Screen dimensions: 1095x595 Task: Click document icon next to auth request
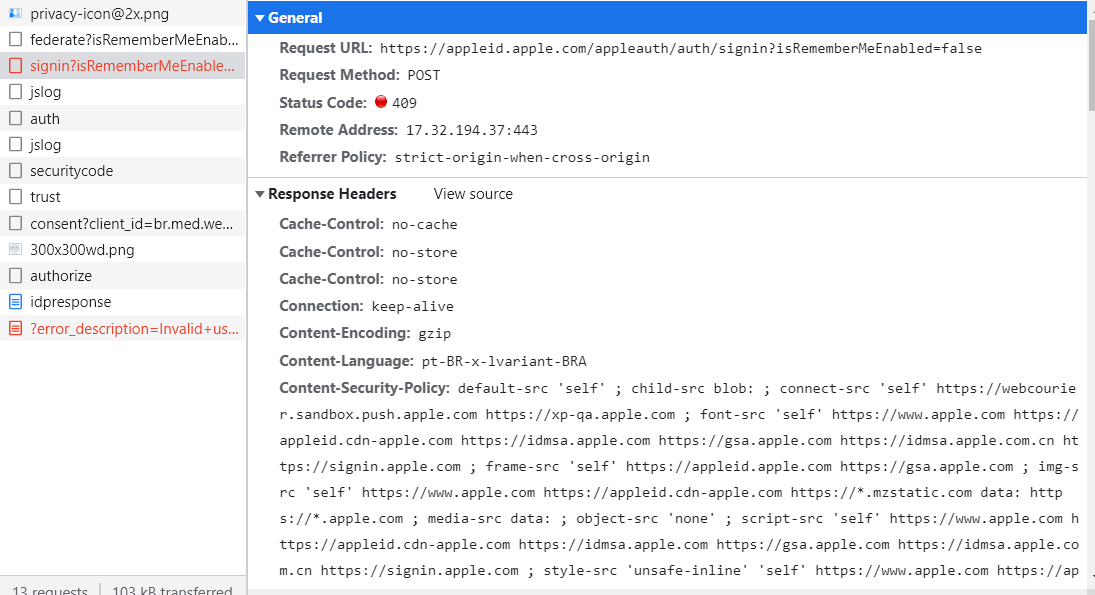14,118
